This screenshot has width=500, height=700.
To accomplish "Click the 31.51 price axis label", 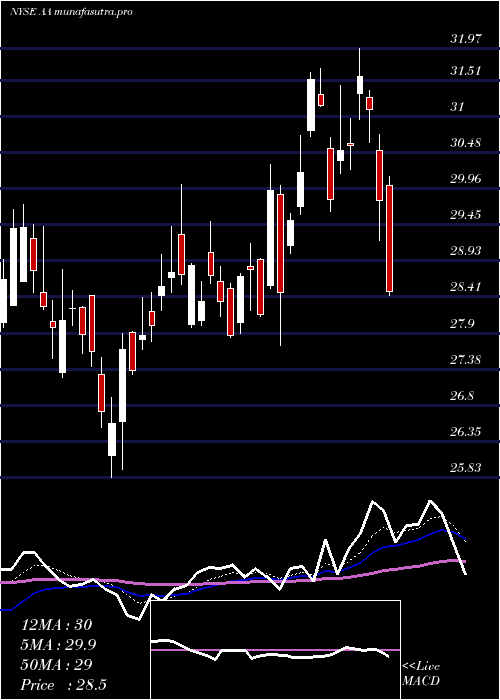I will coord(466,71).
